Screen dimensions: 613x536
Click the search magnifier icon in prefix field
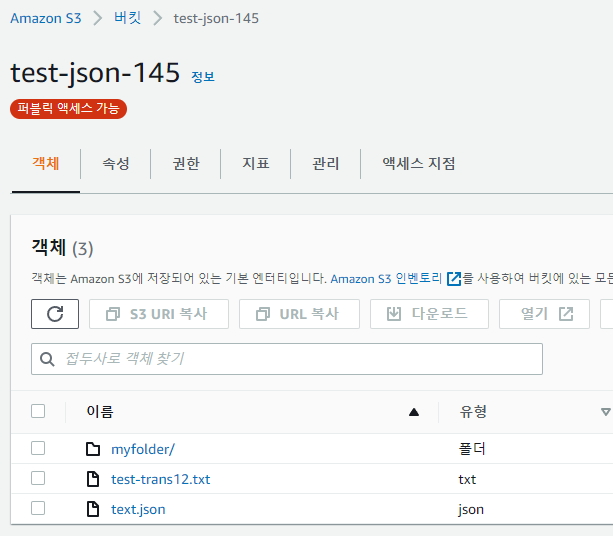point(47,359)
